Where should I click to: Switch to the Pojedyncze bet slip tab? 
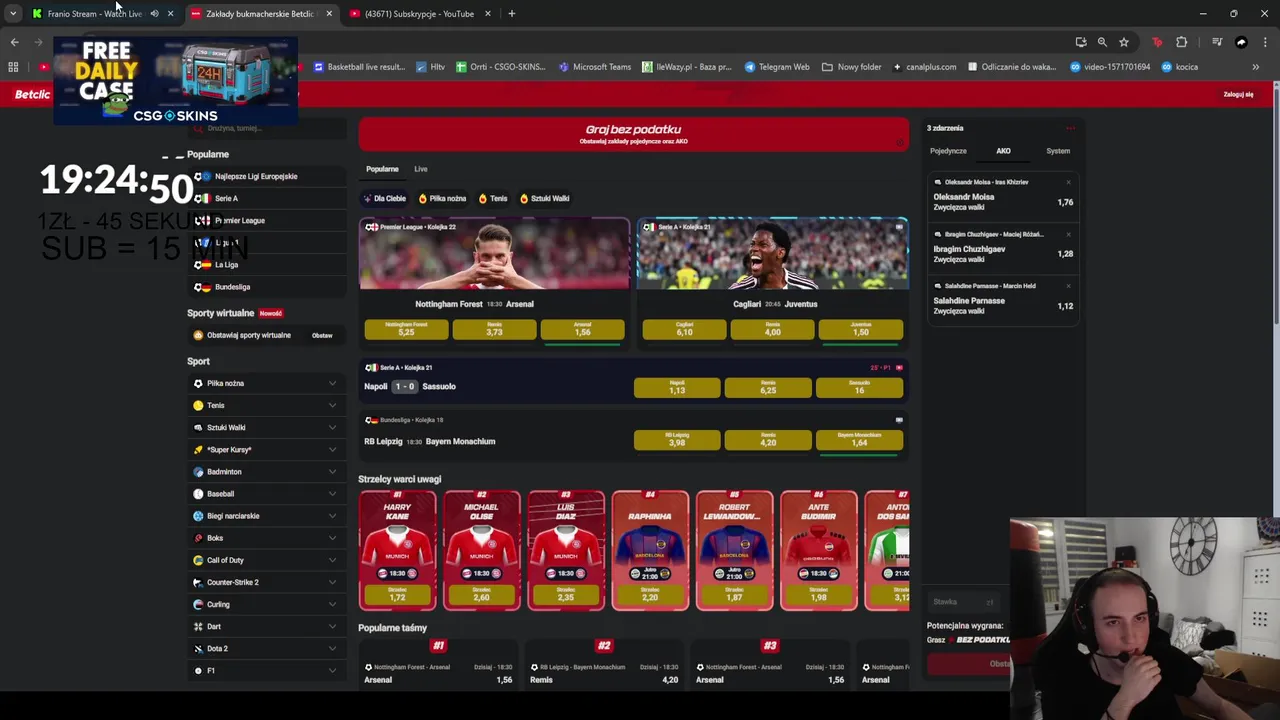click(948, 151)
